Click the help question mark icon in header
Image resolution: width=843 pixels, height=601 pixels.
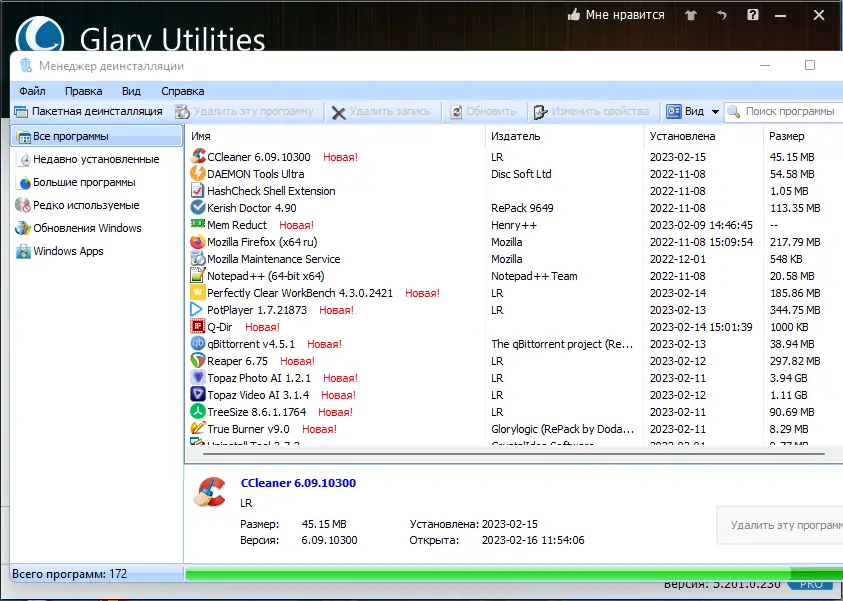pos(753,15)
